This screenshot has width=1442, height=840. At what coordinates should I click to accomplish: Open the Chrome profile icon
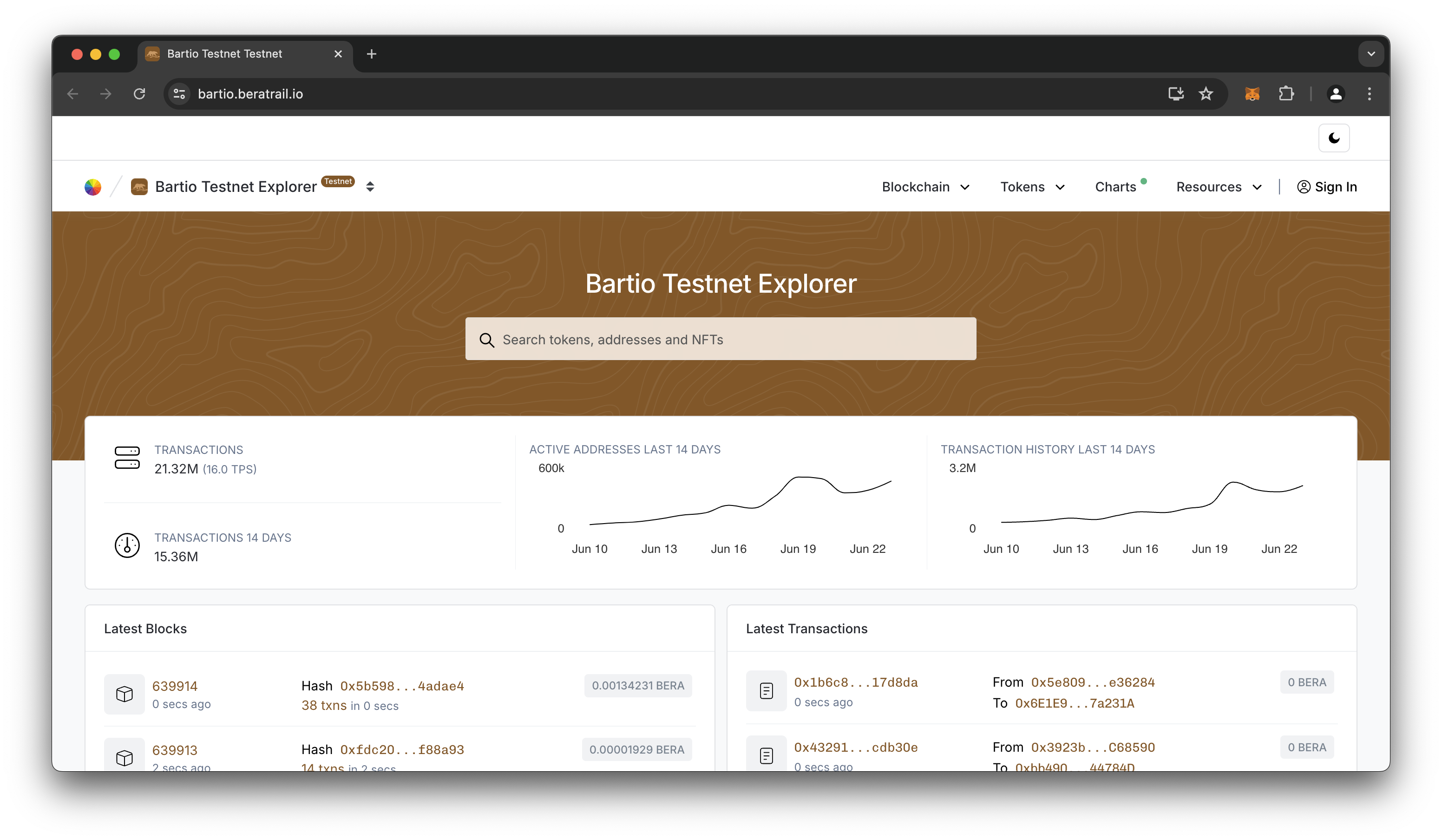(x=1336, y=94)
